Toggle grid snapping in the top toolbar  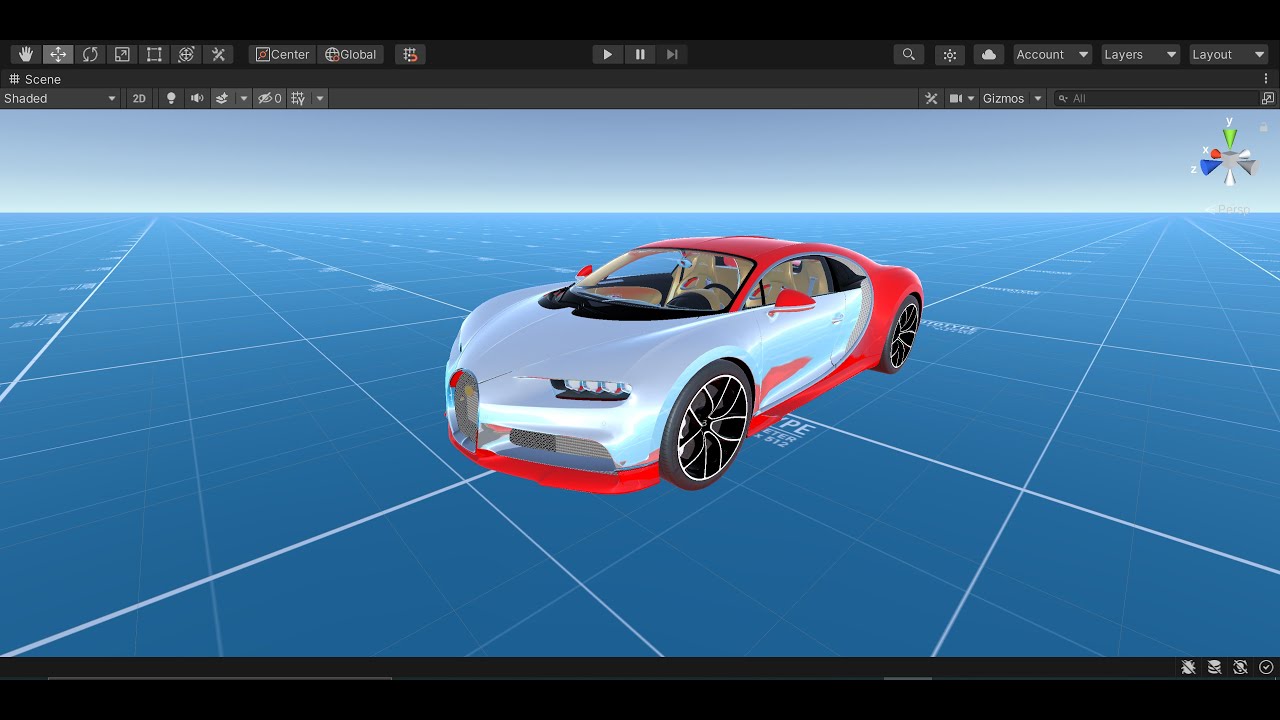click(410, 54)
